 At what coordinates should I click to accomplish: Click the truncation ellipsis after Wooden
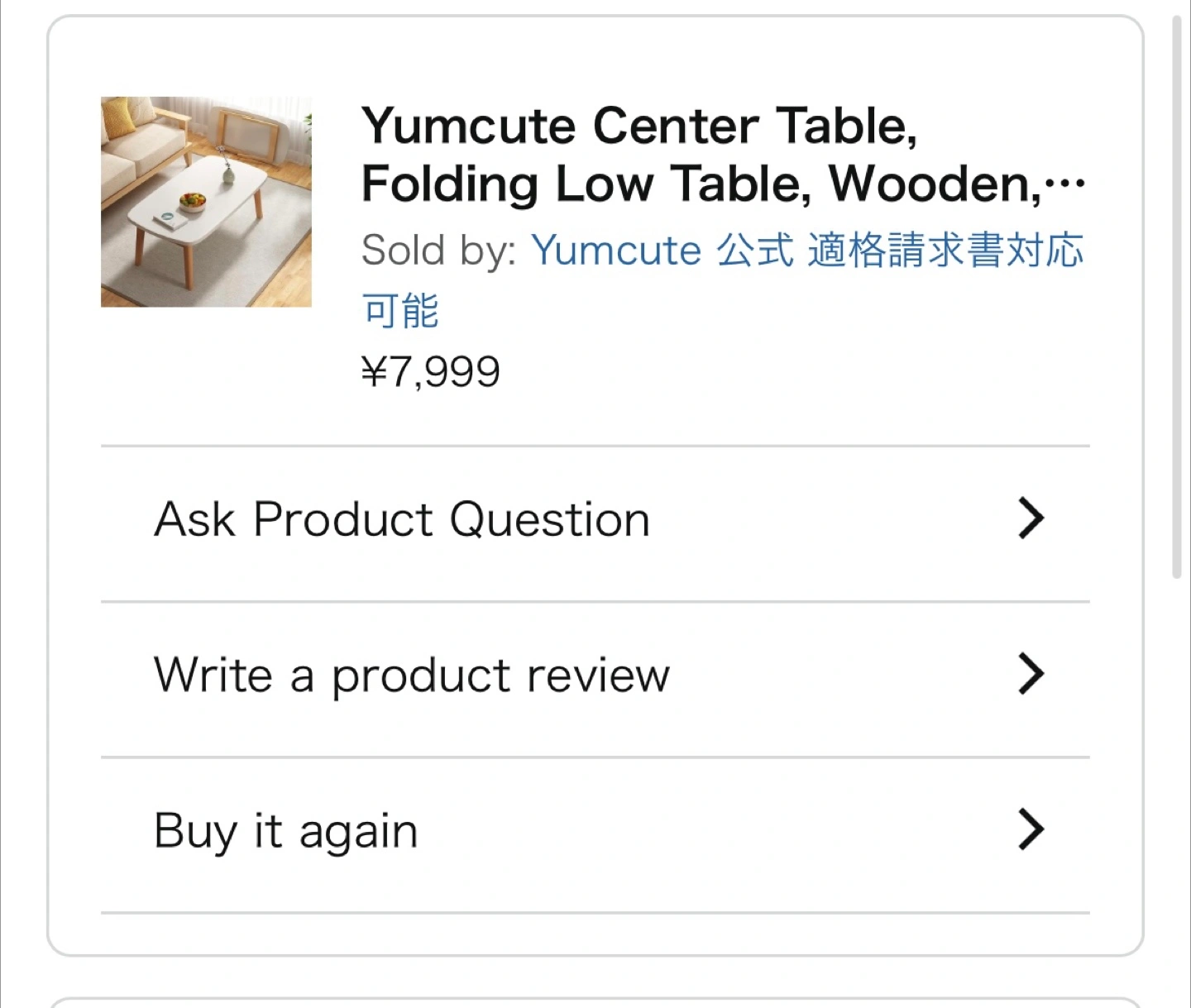point(1065,185)
